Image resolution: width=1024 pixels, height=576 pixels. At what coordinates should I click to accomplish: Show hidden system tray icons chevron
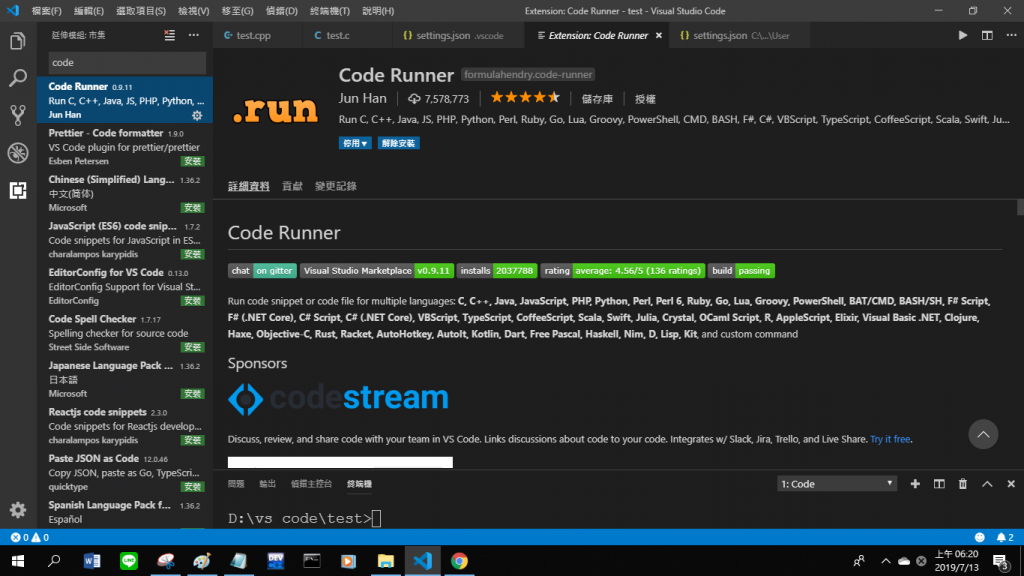[886, 561]
